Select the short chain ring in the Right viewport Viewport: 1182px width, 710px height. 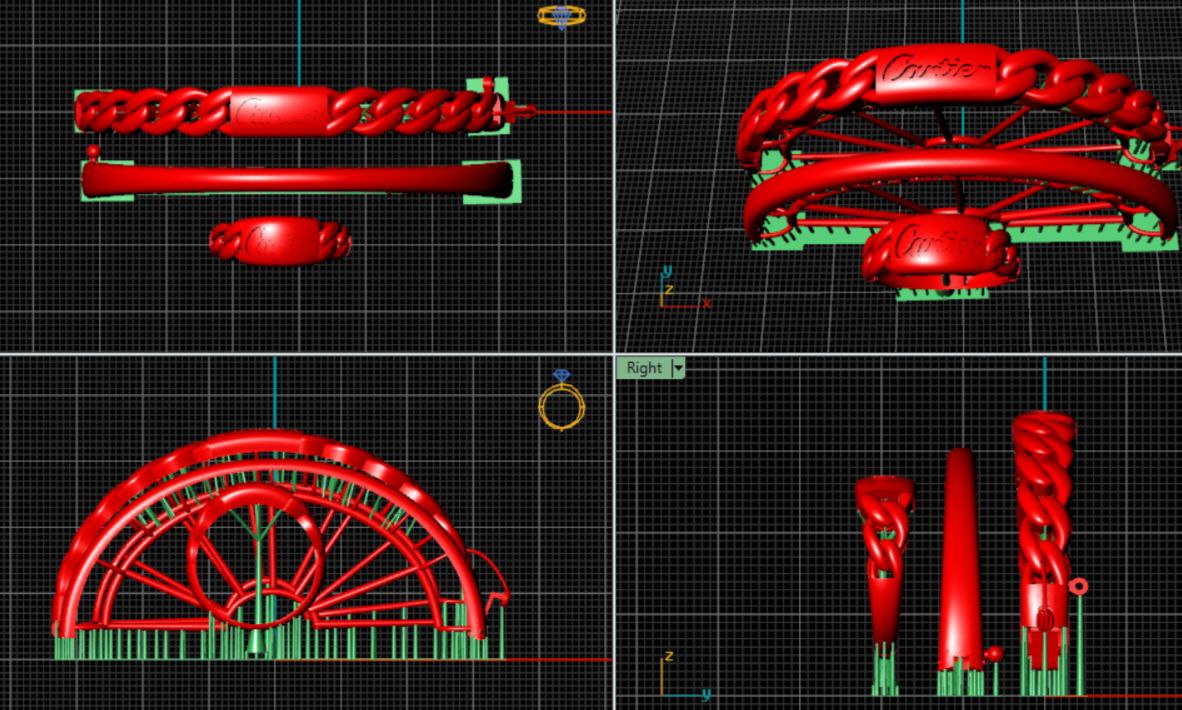883,558
